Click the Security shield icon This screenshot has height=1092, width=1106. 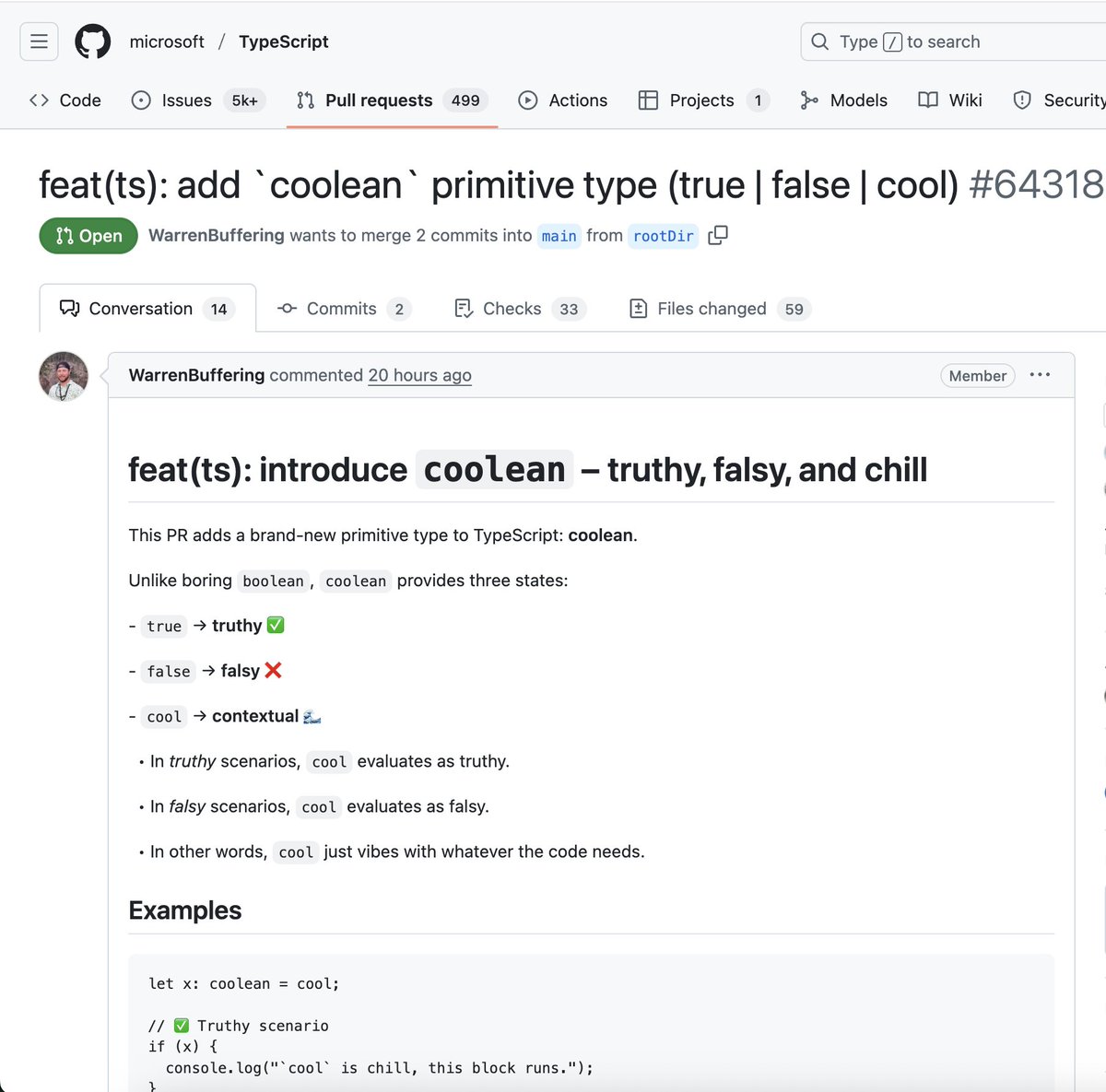(1022, 100)
